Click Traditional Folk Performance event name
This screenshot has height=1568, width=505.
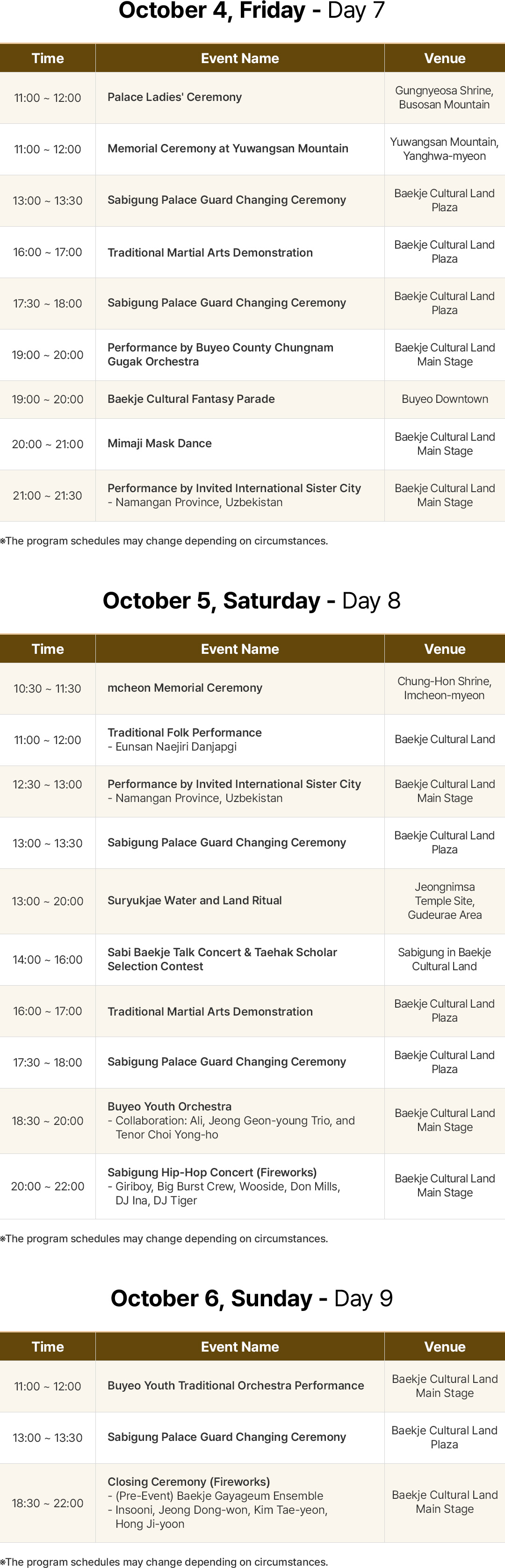point(185,733)
